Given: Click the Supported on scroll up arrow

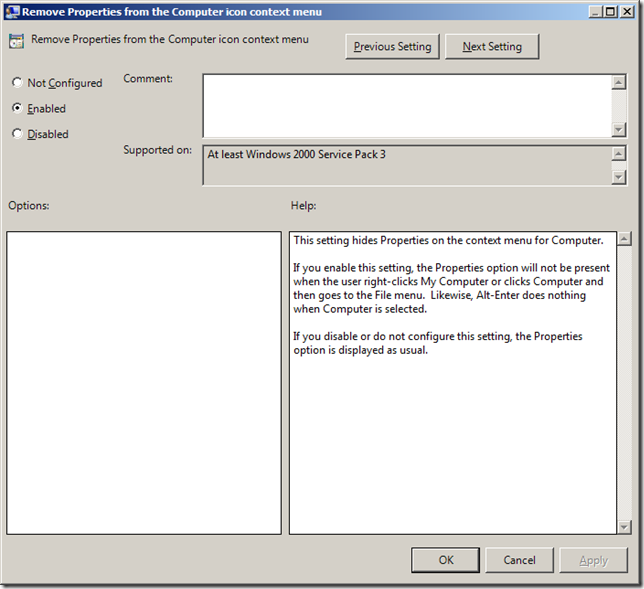Looking at the screenshot, I should click(x=619, y=154).
